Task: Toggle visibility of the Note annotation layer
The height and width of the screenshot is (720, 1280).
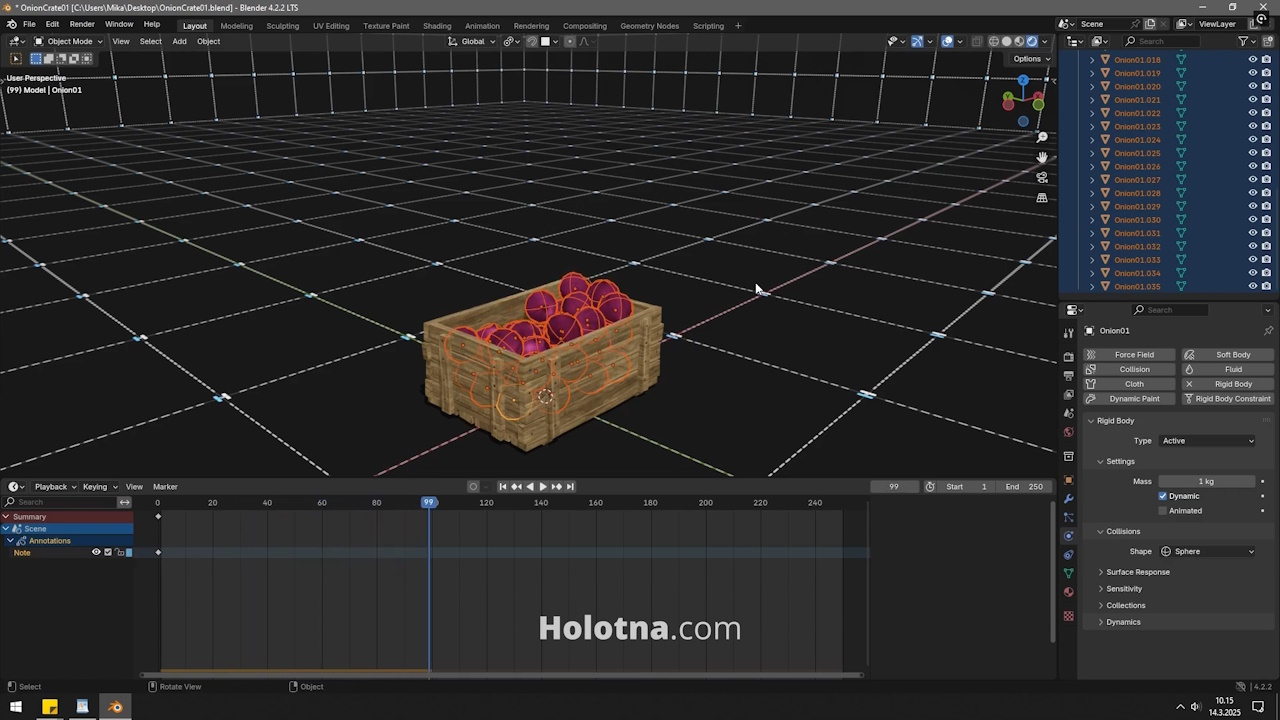Action: (96, 552)
